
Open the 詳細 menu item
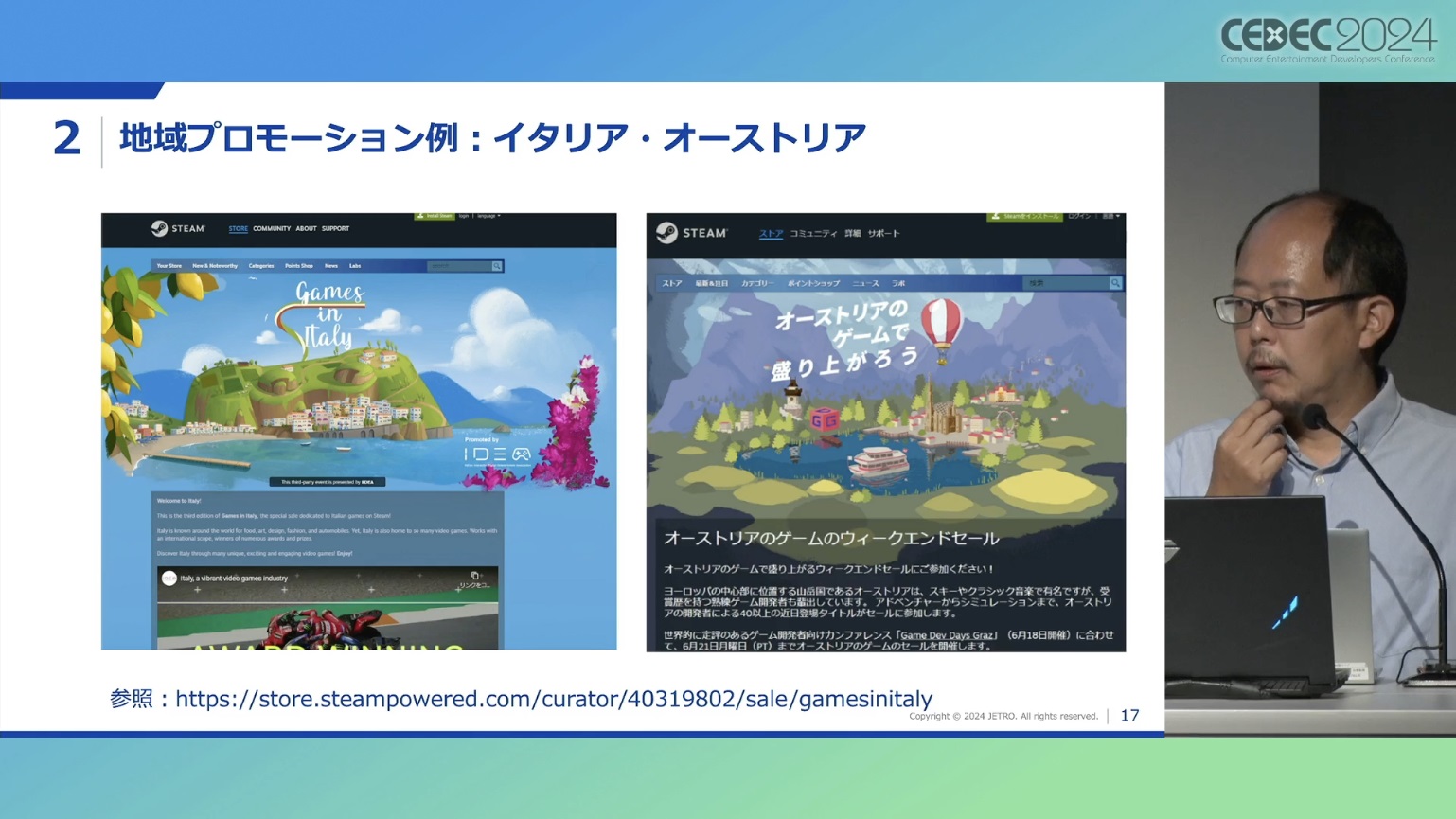(853, 233)
